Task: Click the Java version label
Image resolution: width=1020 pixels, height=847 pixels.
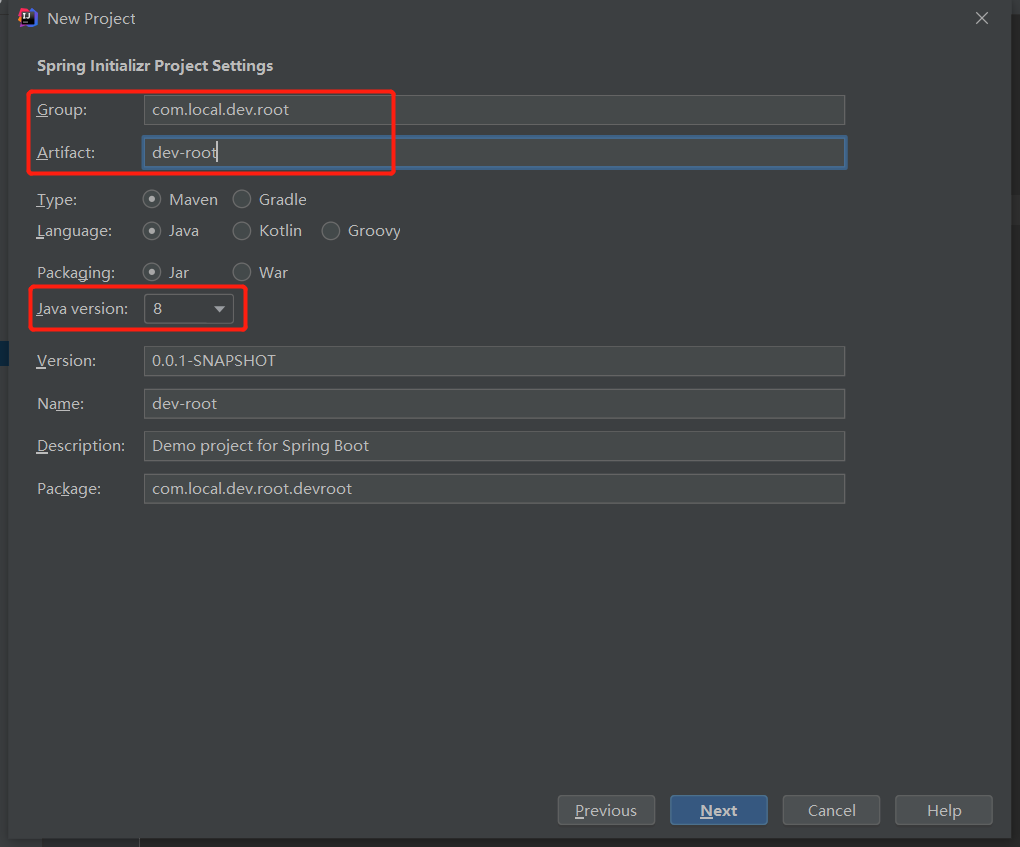Action: coord(82,309)
